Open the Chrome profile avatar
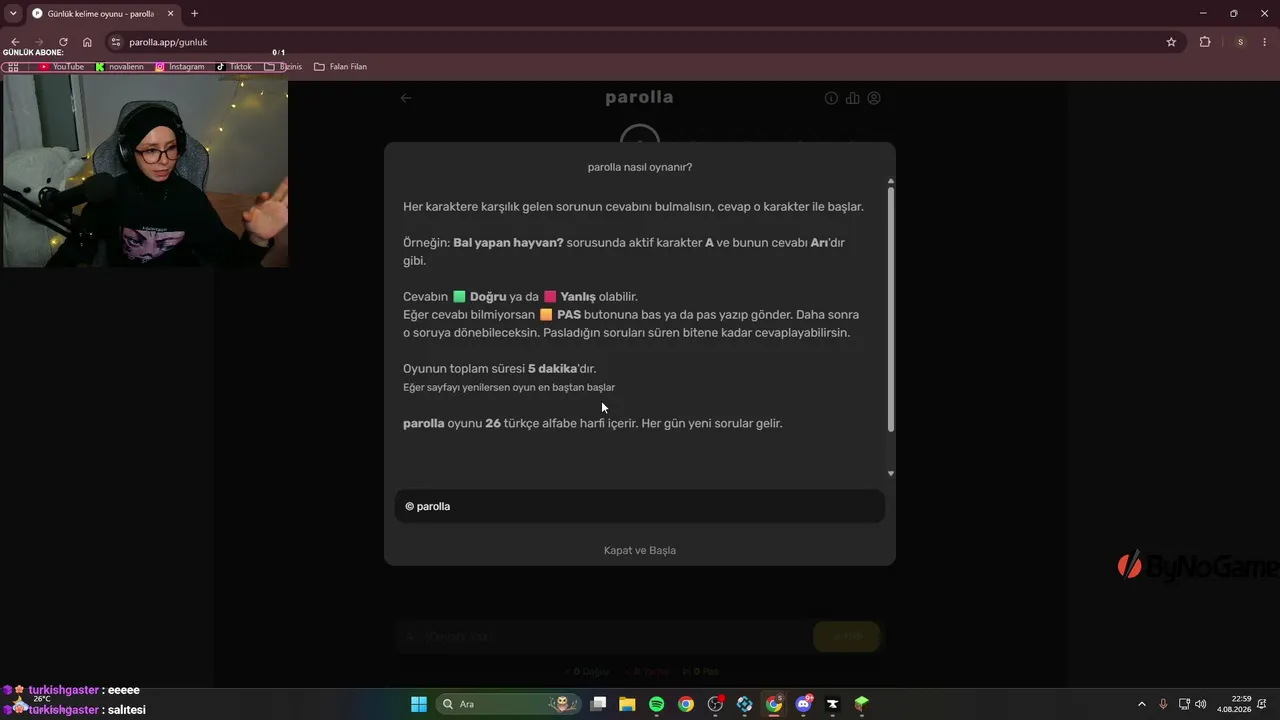 1240,42
